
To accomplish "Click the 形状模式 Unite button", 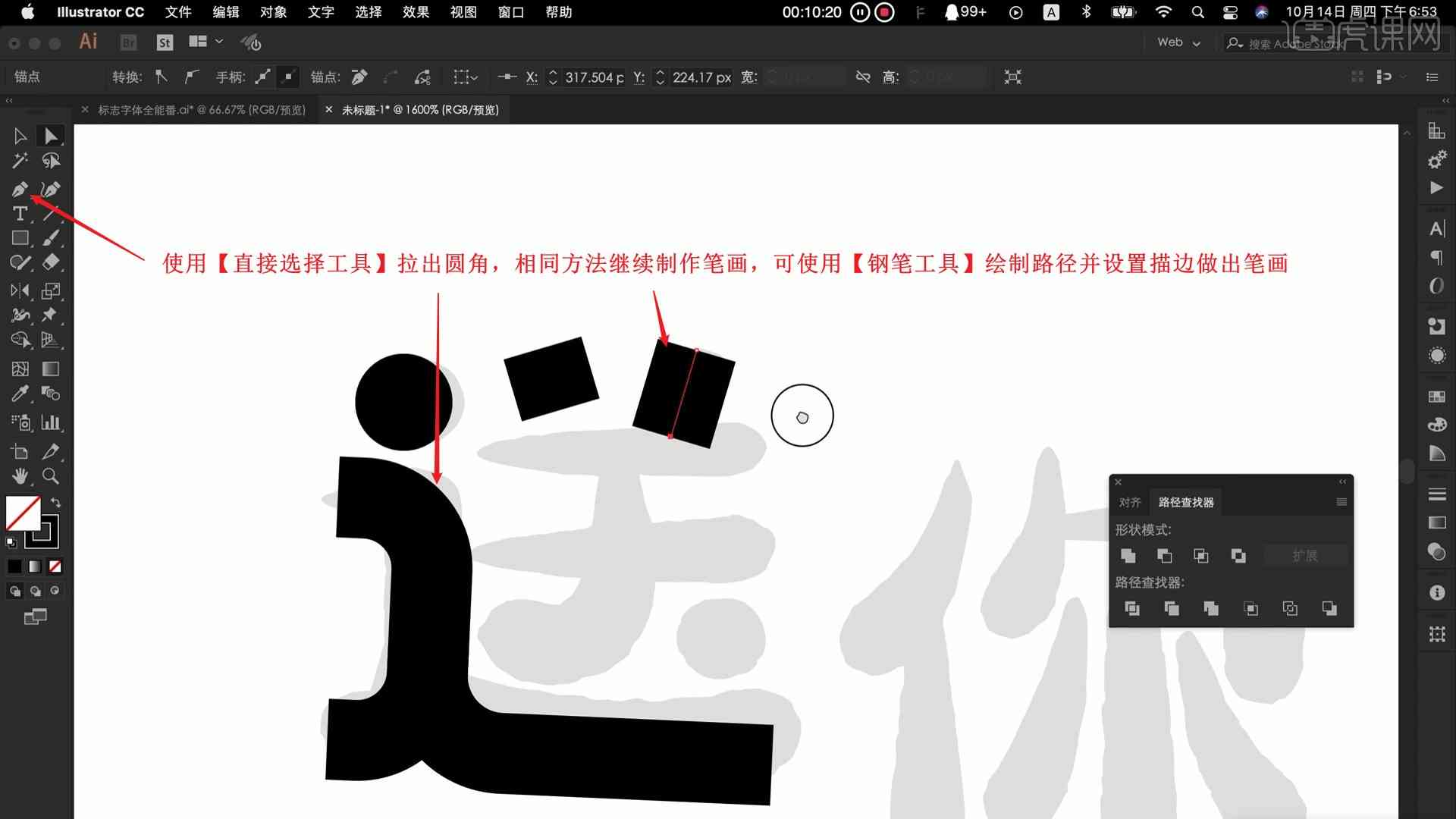I will click(1128, 555).
